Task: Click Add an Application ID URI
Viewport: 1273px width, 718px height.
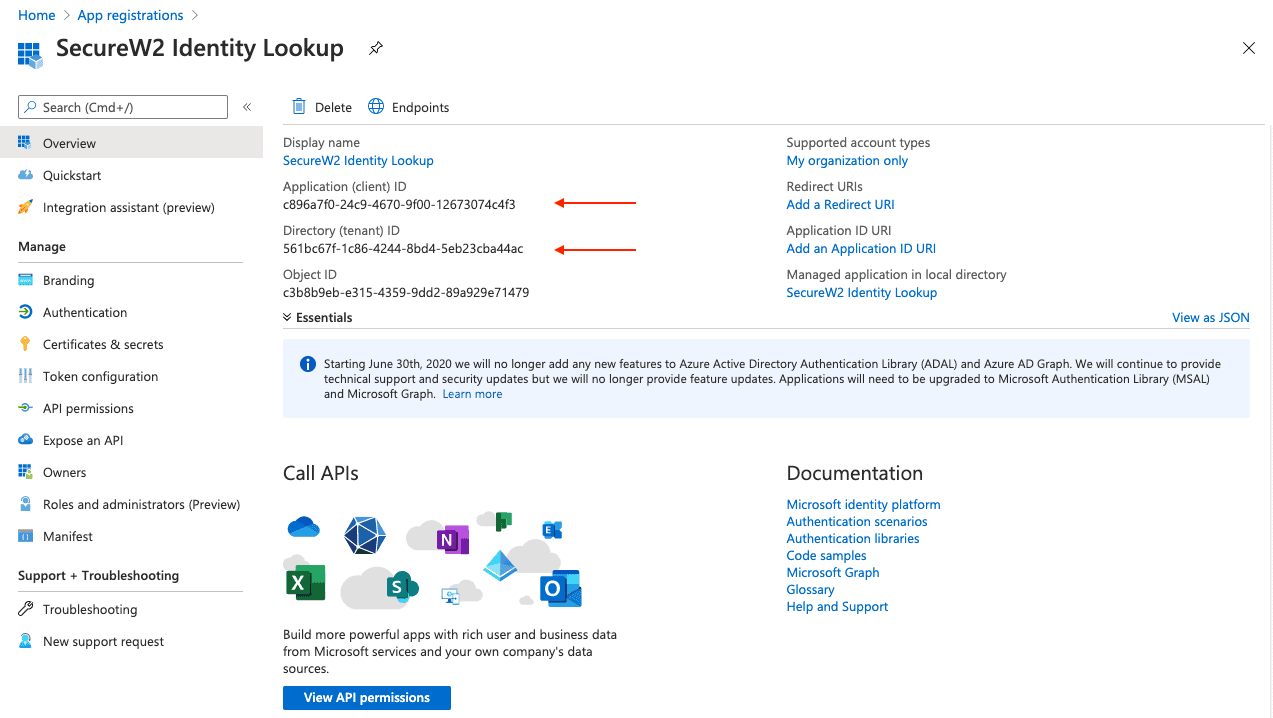Action: (861, 248)
